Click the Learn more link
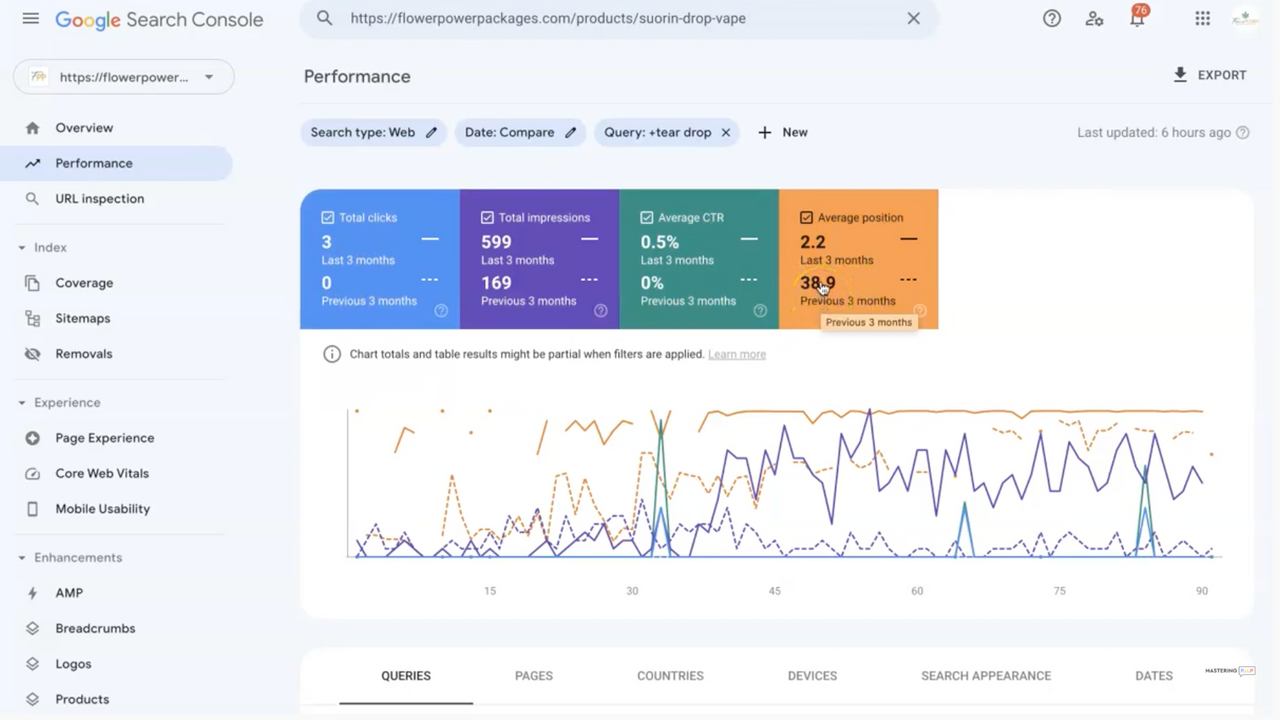 pos(737,353)
